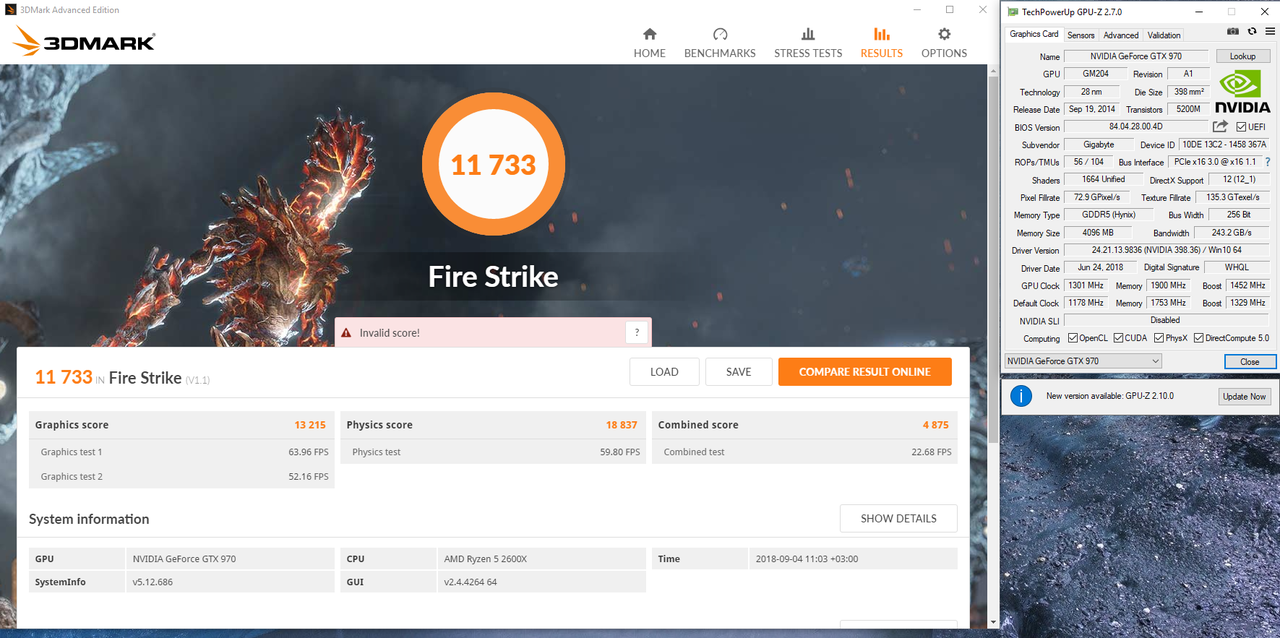Click the Lookup button in GPU-Z

pyautogui.click(x=1243, y=57)
